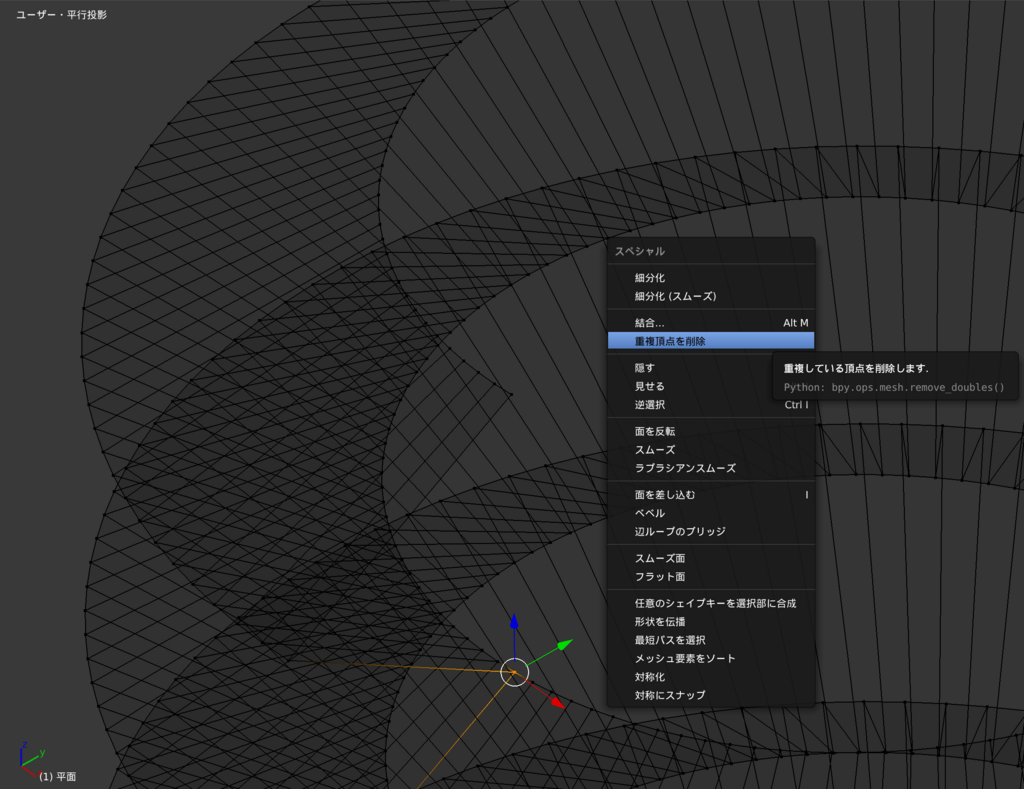Click the スペシャル menu title
Image resolution: width=1024 pixels, height=789 pixels.
pyautogui.click(x=639, y=251)
